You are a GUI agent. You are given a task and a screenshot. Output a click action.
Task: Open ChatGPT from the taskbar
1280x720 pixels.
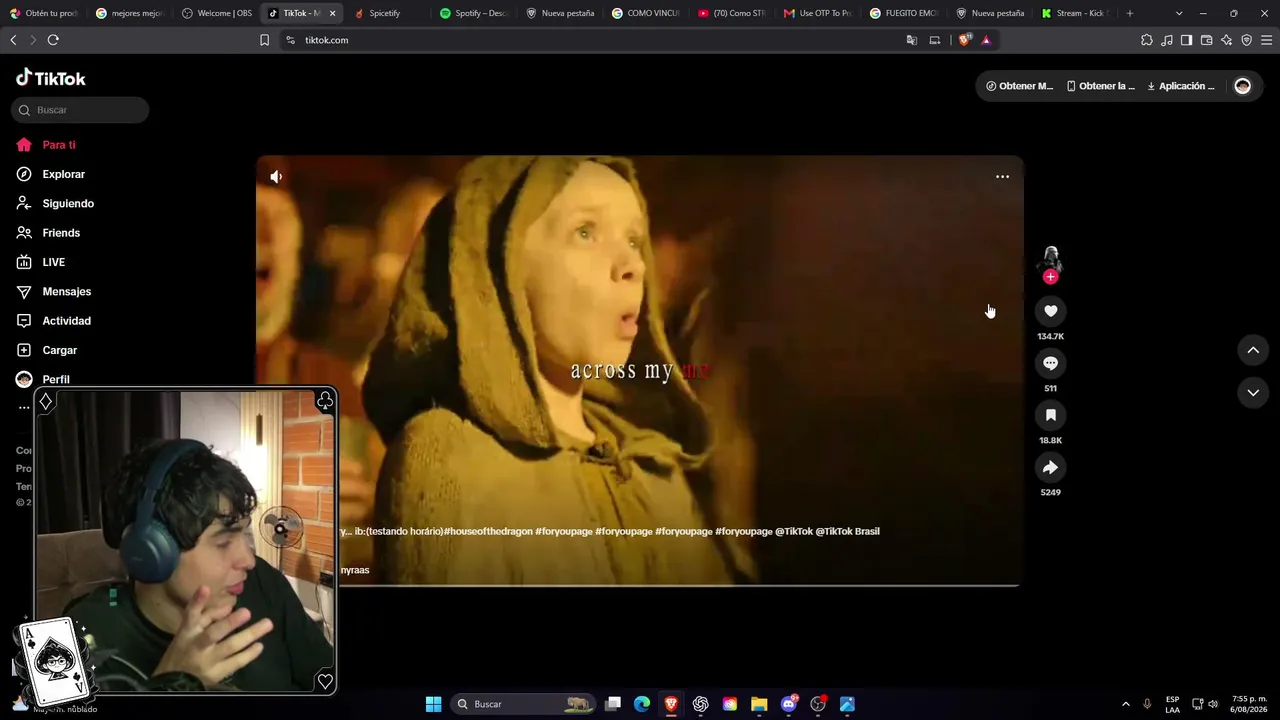(x=701, y=704)
